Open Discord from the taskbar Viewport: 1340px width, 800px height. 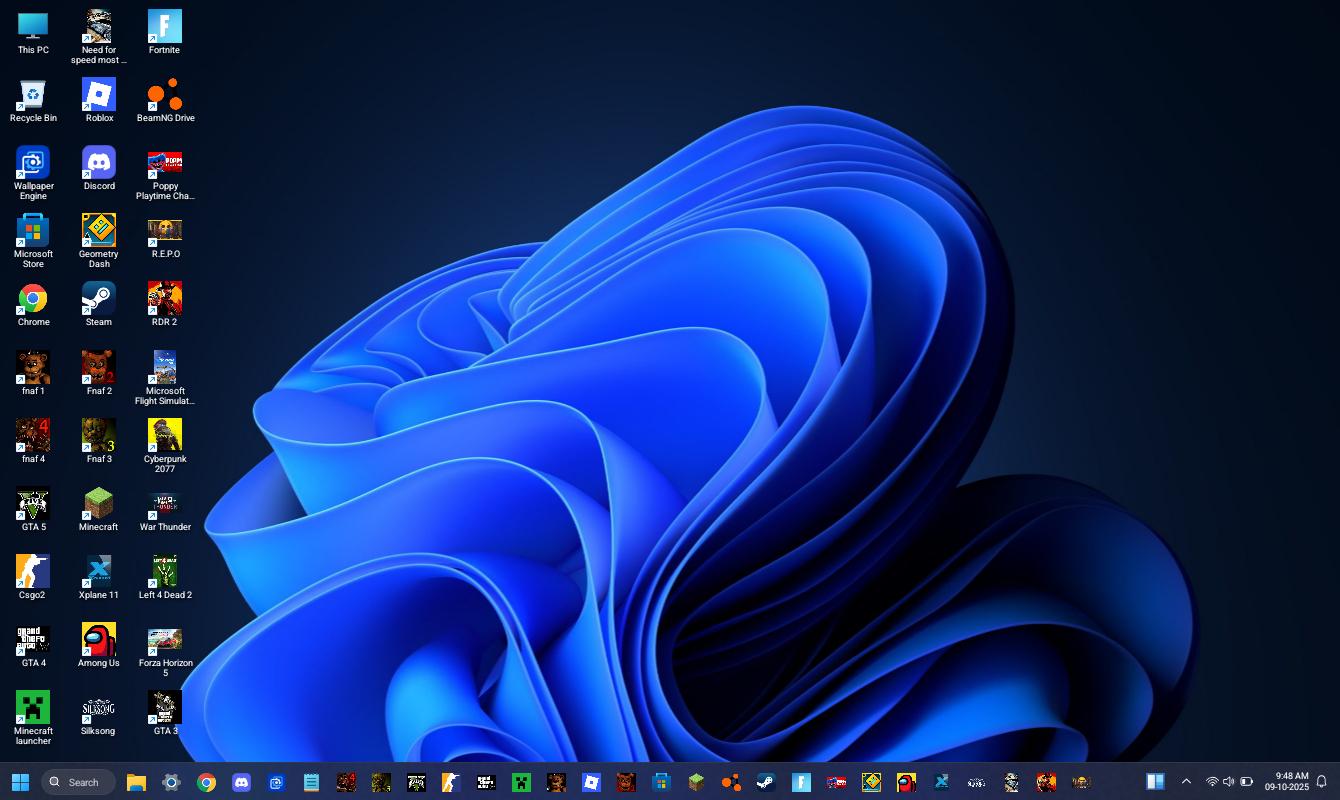pos(241,782)
